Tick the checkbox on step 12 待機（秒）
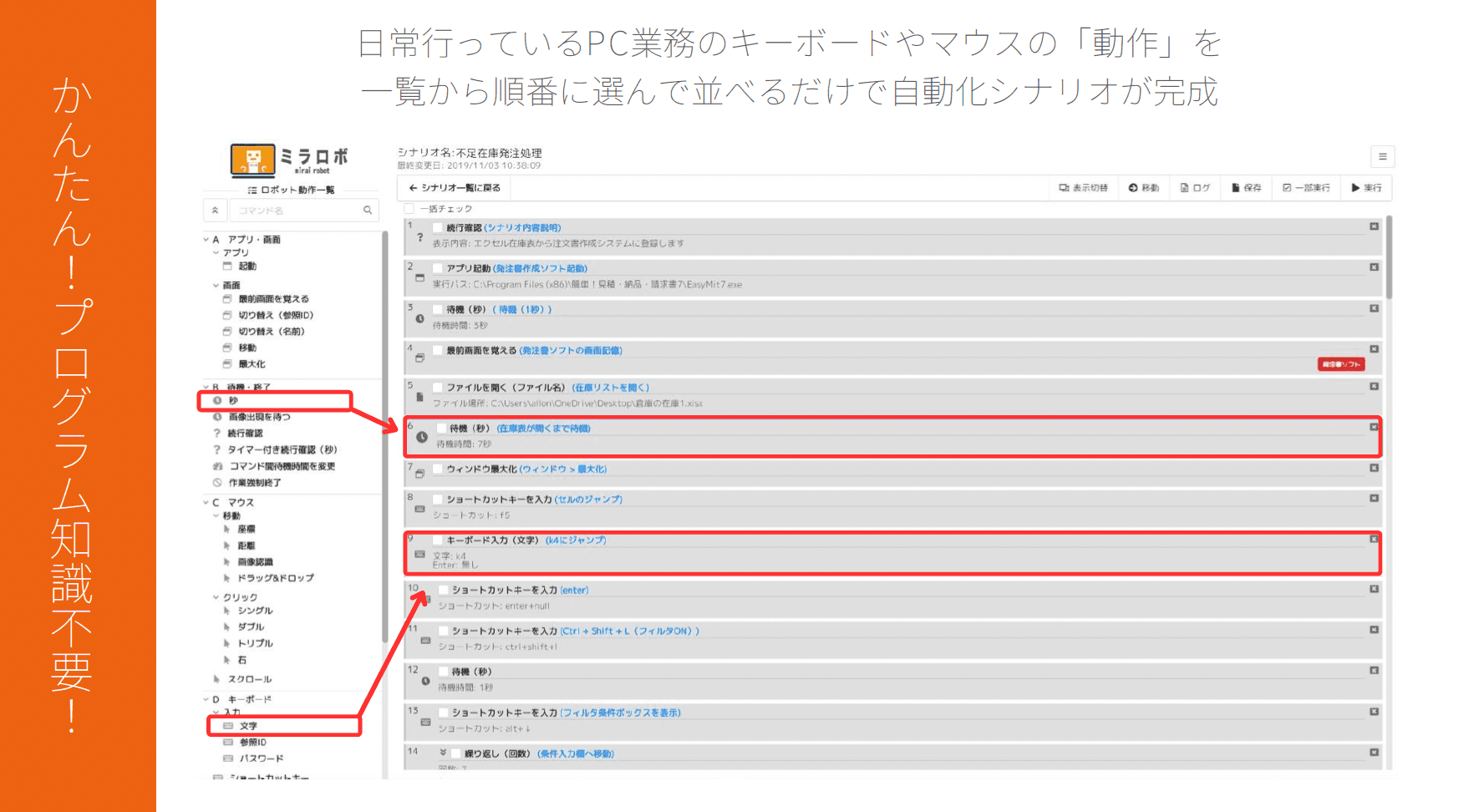This screenshot has width=1474, height=812. pos(443,672)
